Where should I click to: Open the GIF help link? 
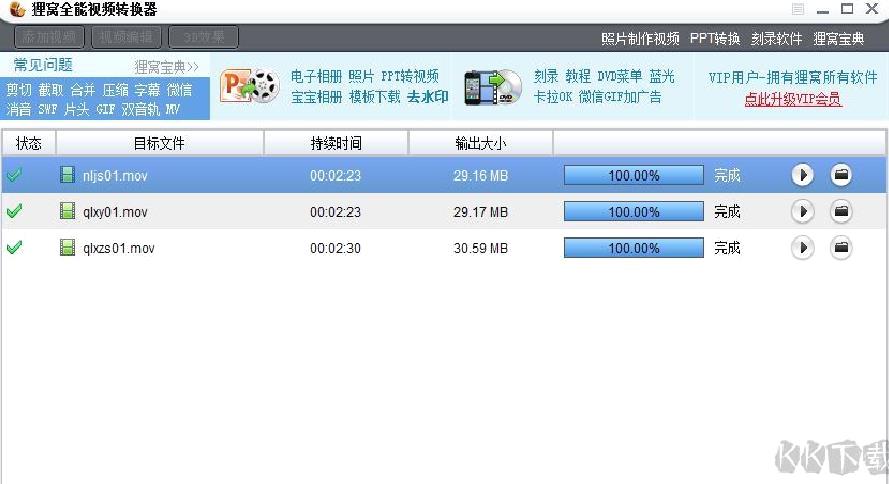point(105,109)
